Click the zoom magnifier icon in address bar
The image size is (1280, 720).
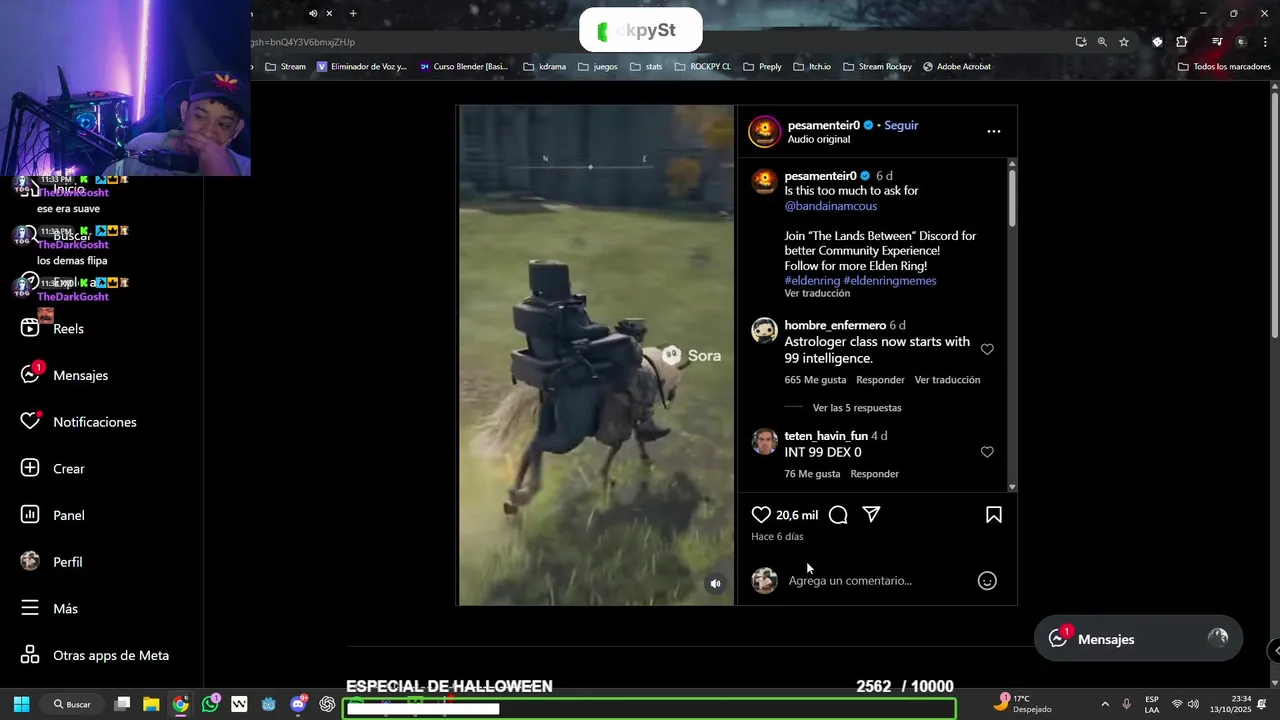tap(1102, 42)
